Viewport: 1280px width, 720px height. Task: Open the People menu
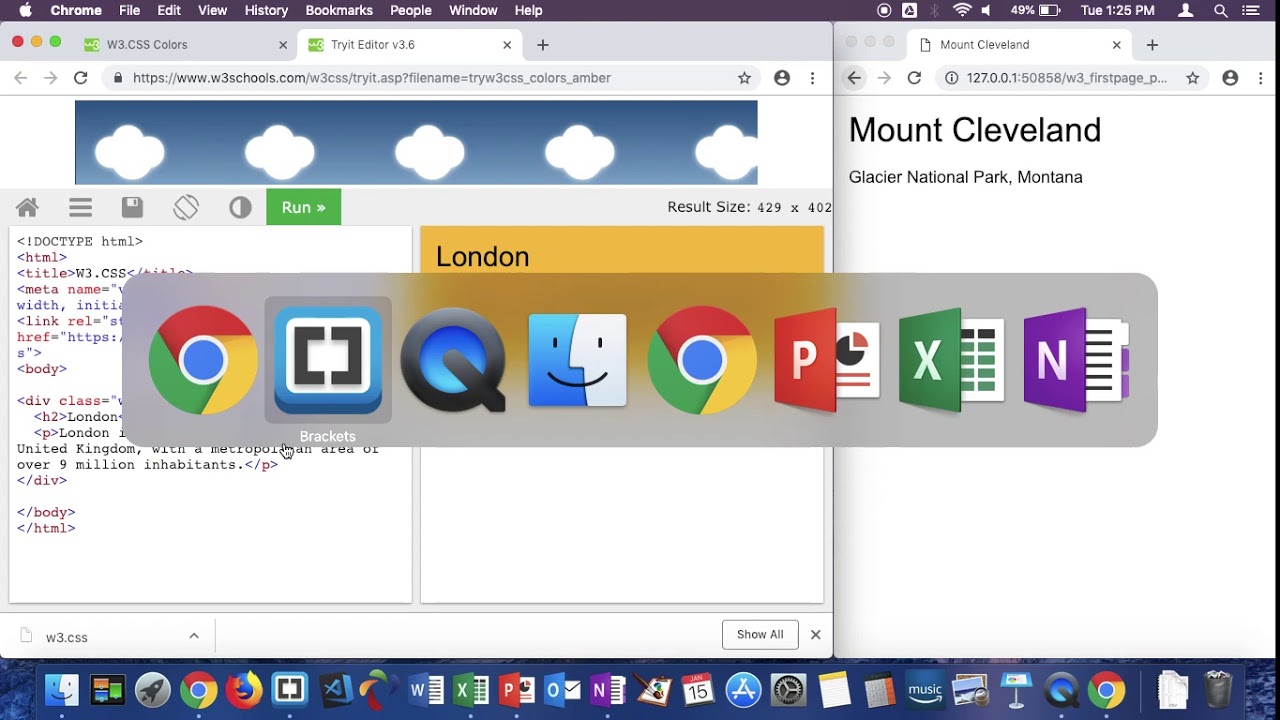(x=411, y=10)
